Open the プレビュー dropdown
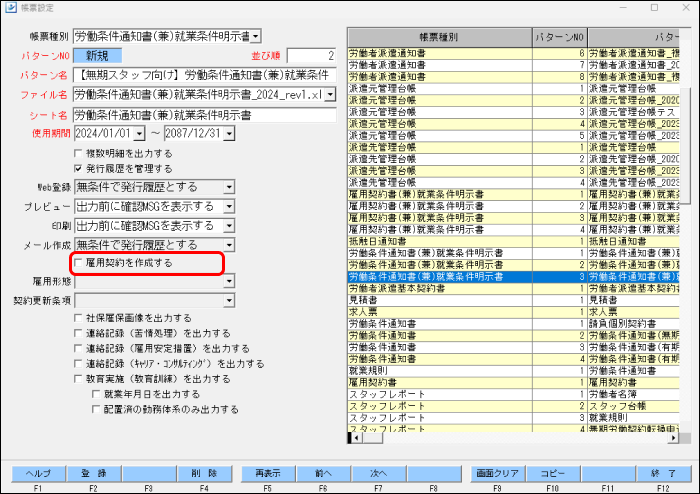The image size is (700, 494). (x=229, y=206)
